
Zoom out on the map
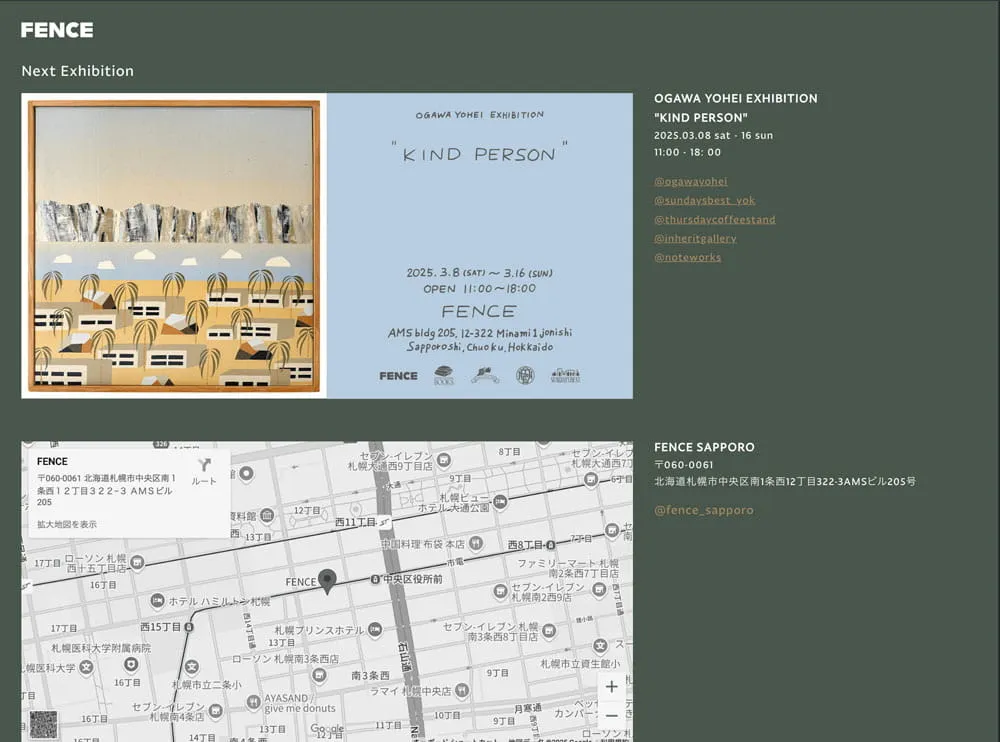611,716
